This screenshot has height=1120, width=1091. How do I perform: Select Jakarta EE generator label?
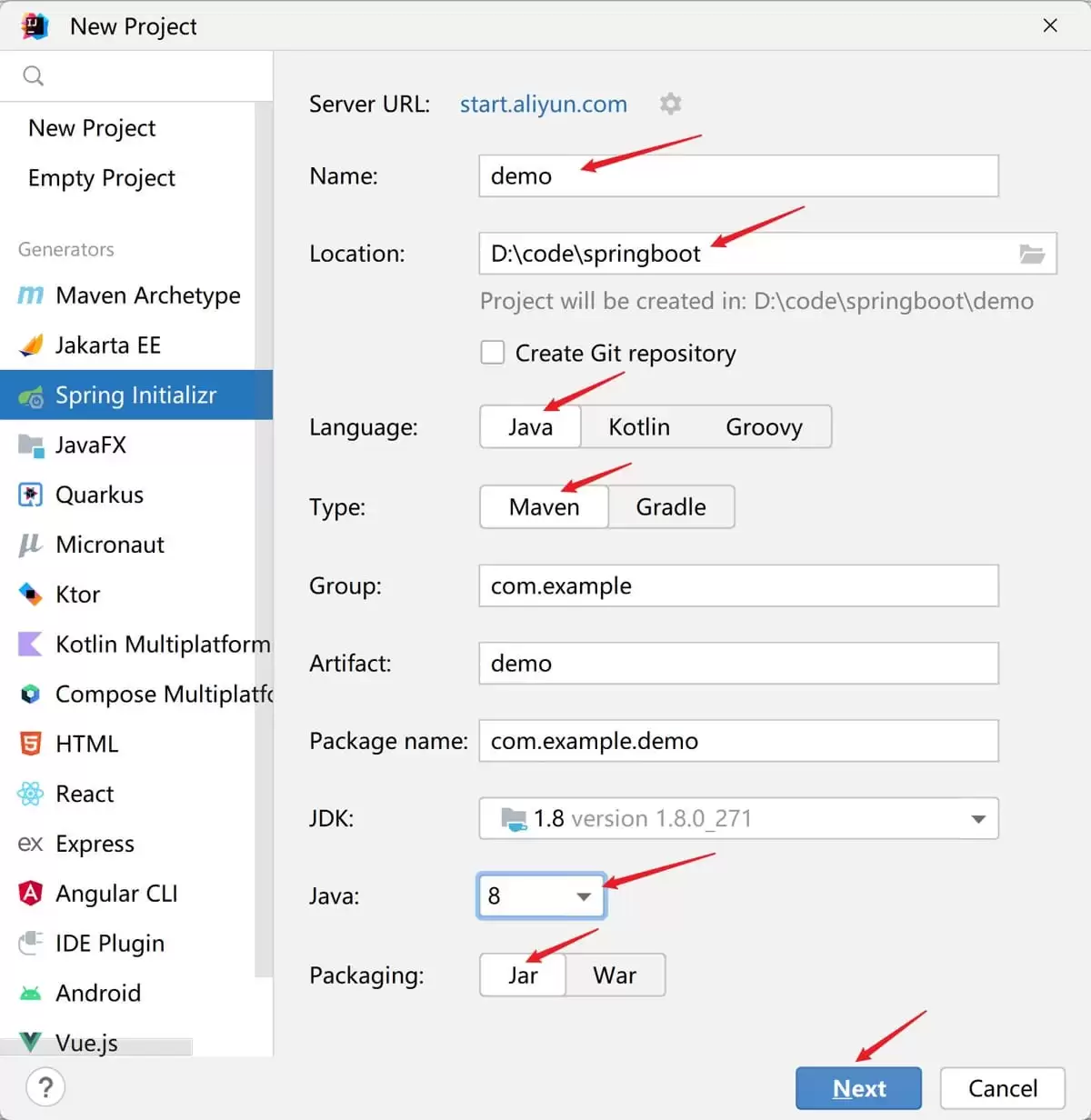[108, 345]
